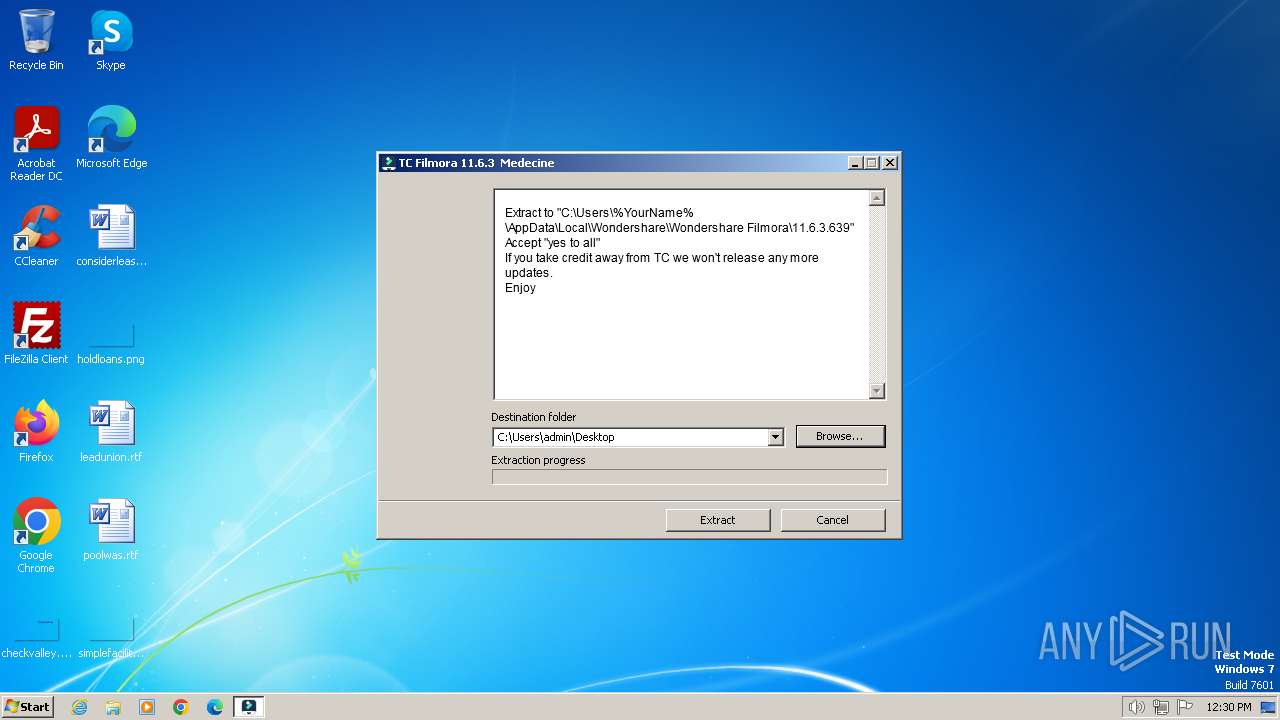Open Internet Explorer in taskbar
The image size is (1280, 720).
point(79,707)
